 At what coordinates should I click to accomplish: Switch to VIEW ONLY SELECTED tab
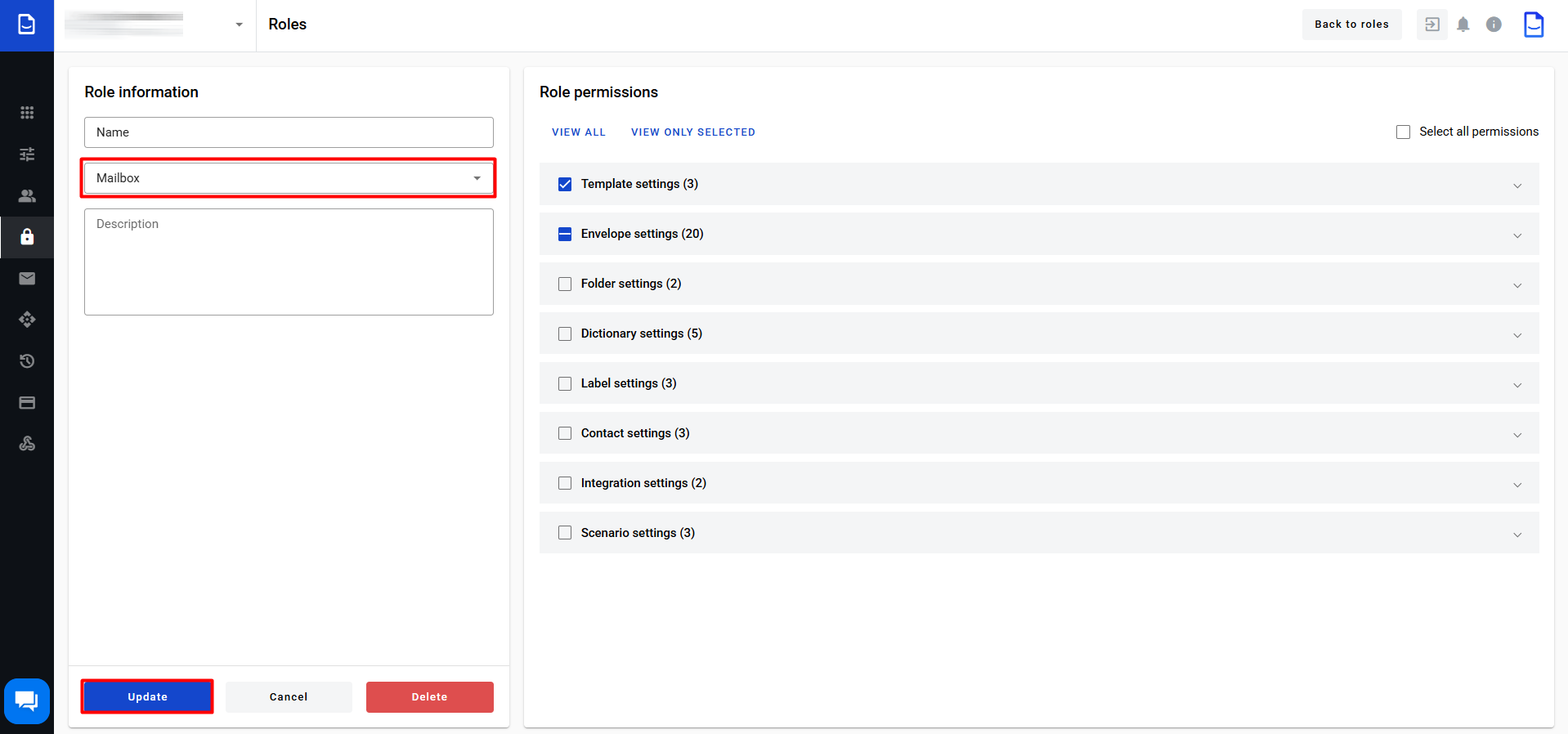[692, 132]
